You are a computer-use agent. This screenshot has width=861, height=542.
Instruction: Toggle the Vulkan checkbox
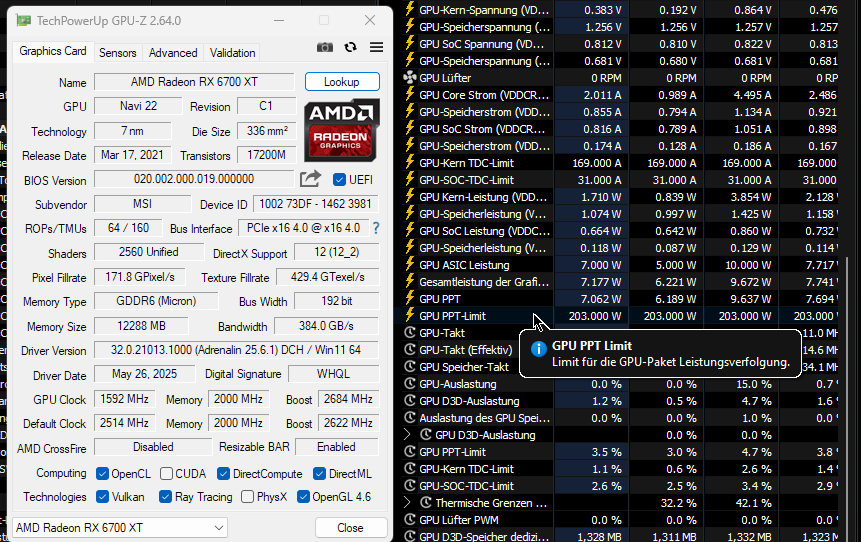(x=102, y=497)
